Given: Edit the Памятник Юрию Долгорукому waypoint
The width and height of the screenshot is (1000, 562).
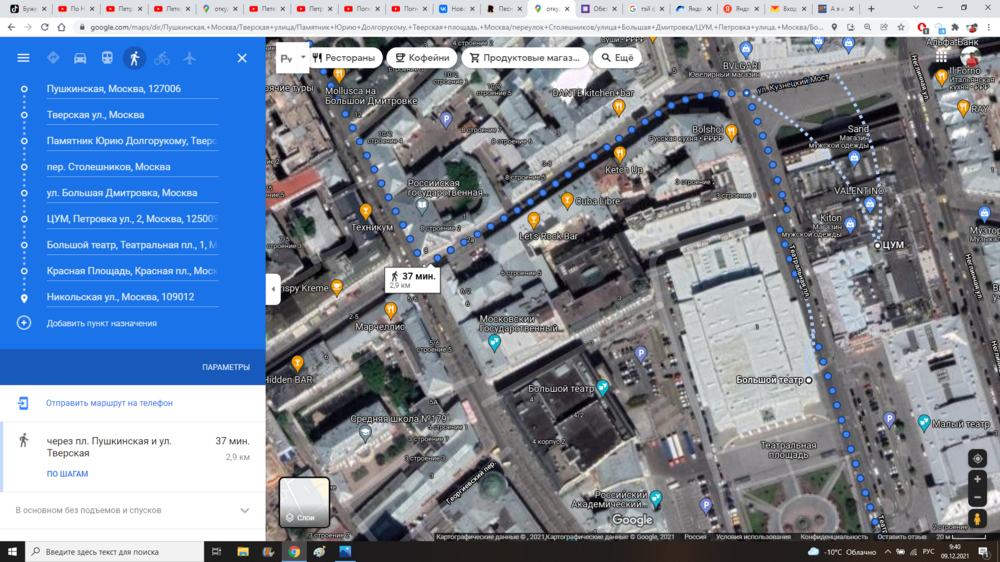Looking at the screenshot, I should point(132,141).
